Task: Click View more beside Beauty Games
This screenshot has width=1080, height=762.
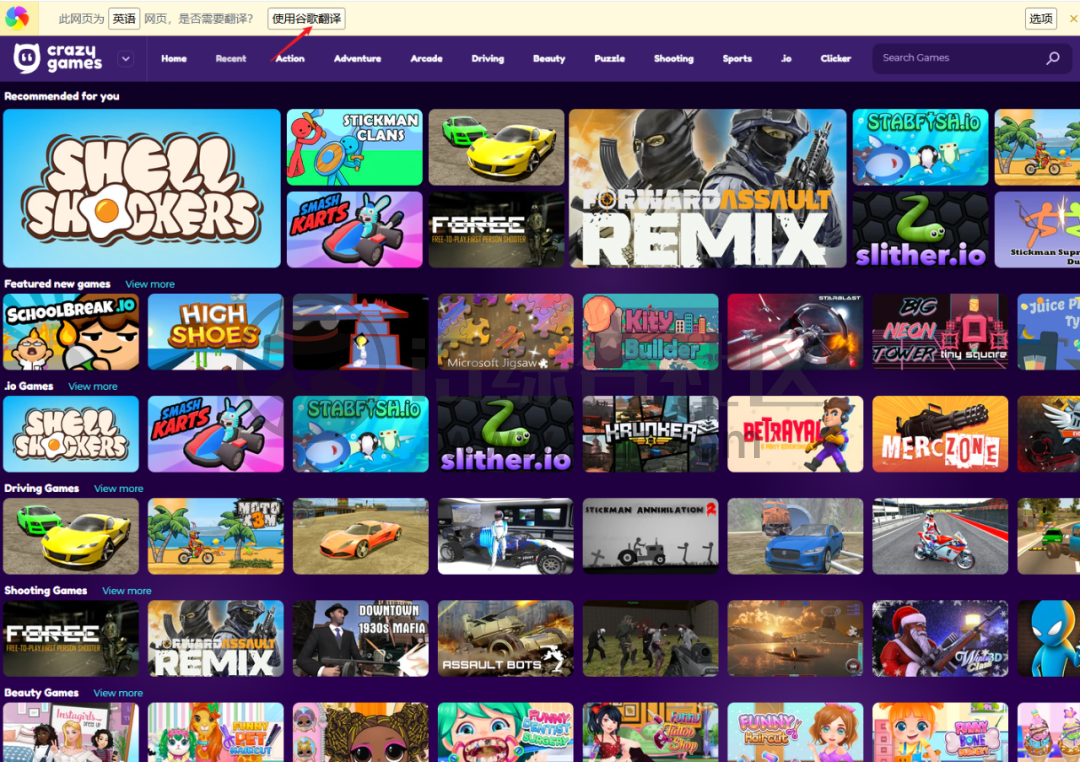Action: 118,693
